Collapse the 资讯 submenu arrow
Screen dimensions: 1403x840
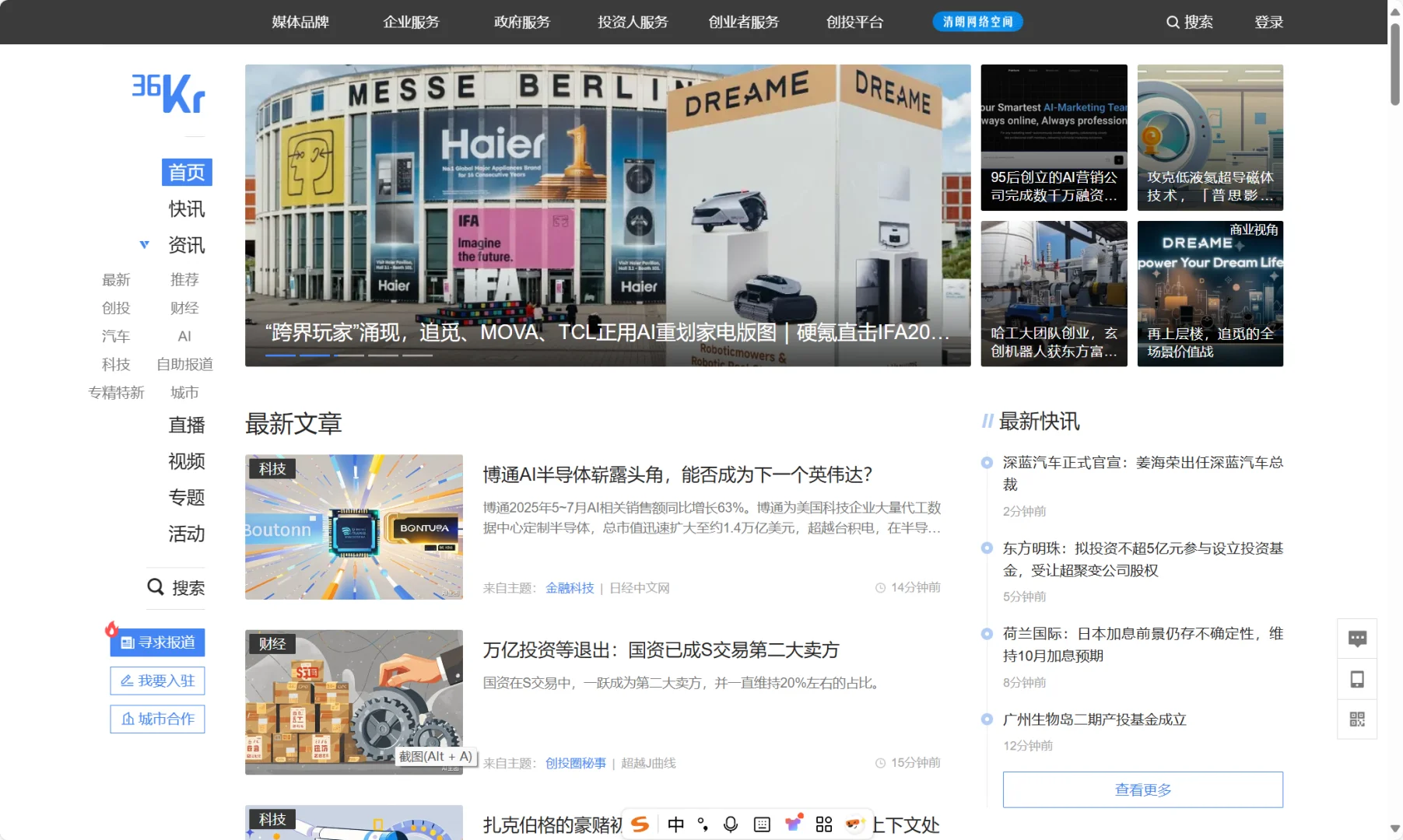(x=144, y=245)
